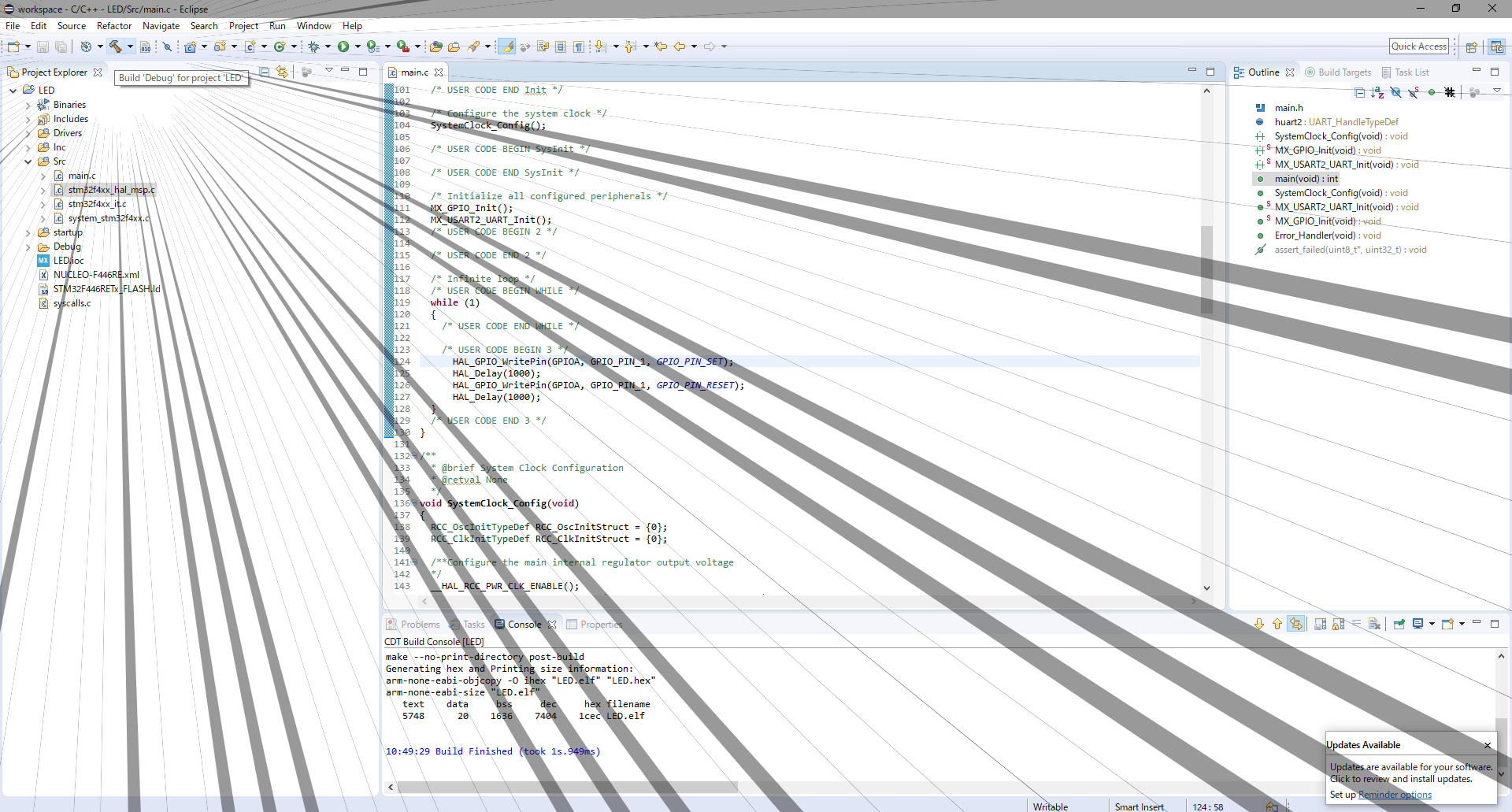Image resolution: width=1512 pixels, height=812 pixels.
Task: Switch to the Problems tab
Action: pyautogui.click(x=420, y=624)
